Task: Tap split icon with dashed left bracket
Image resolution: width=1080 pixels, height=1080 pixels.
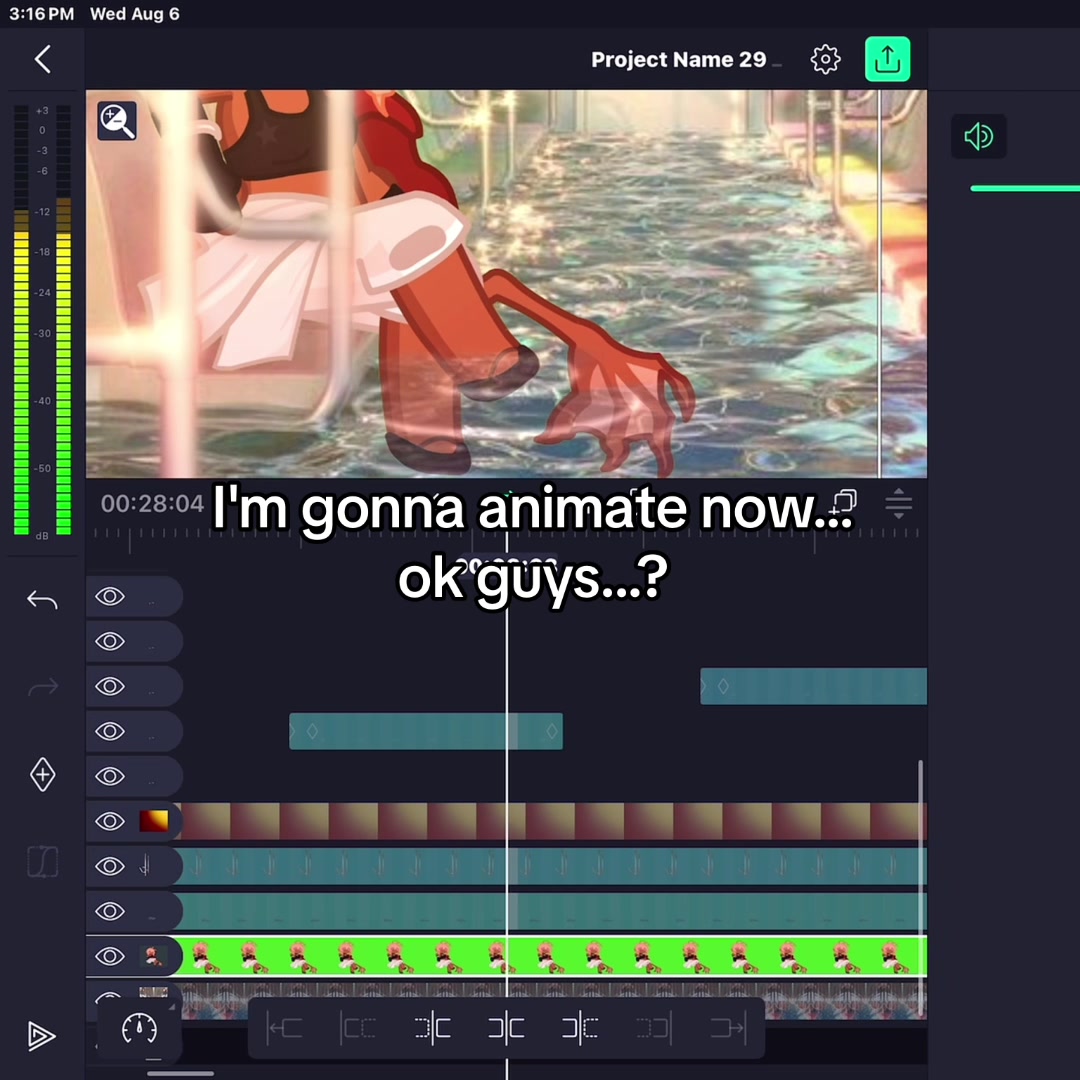Action: tap(433, 1028)
